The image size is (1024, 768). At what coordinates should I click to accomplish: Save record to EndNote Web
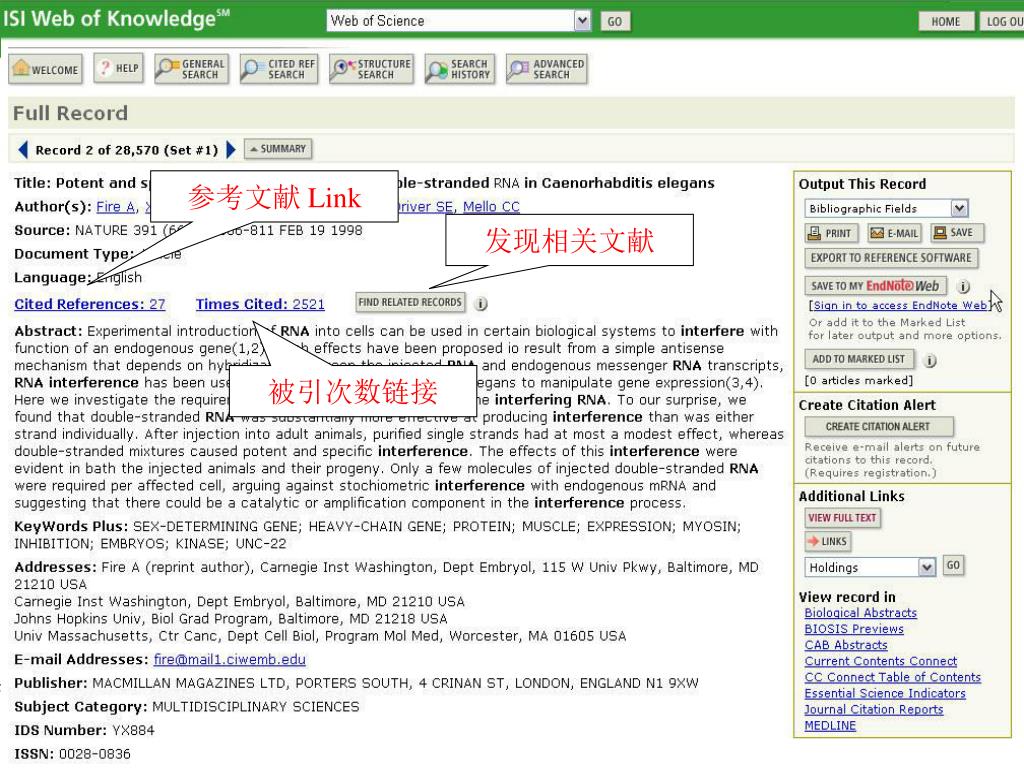(875, 286)
